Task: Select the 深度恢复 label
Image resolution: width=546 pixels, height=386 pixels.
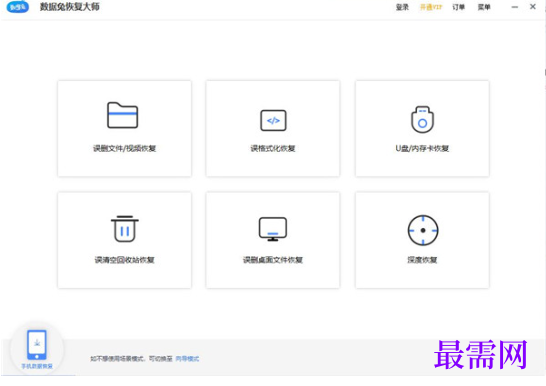Action: click(x=422, y=260)
